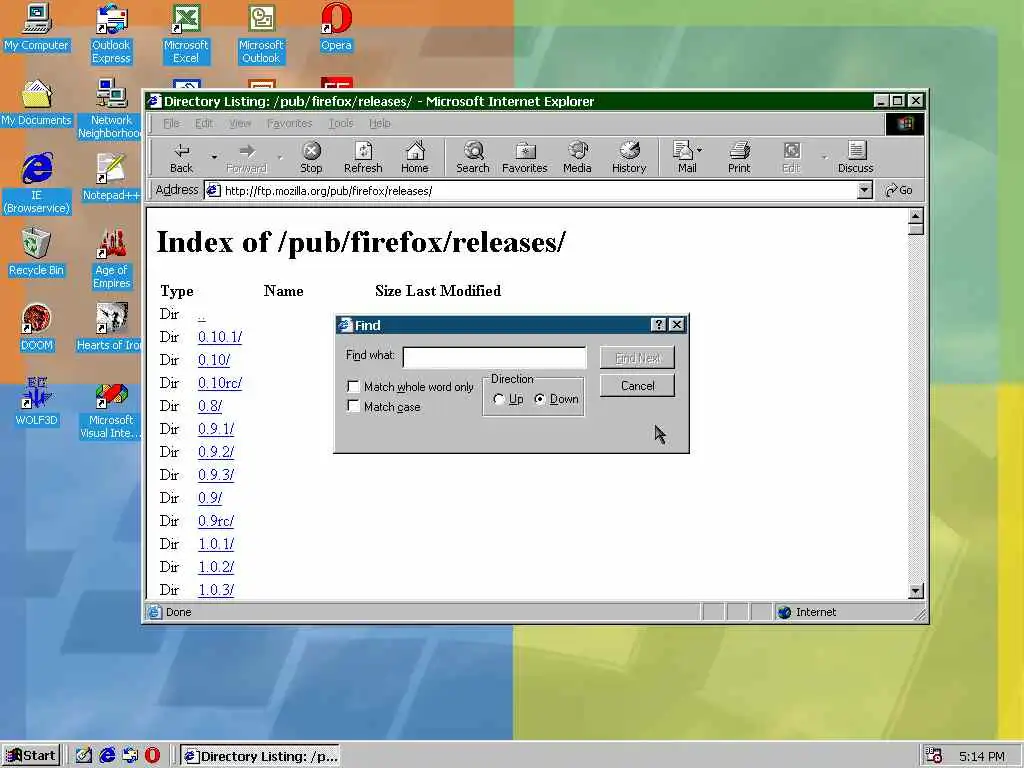Viewport: 1024px width, 768px height.
Task: Open the Tools menu
Action: click(341, 123)
